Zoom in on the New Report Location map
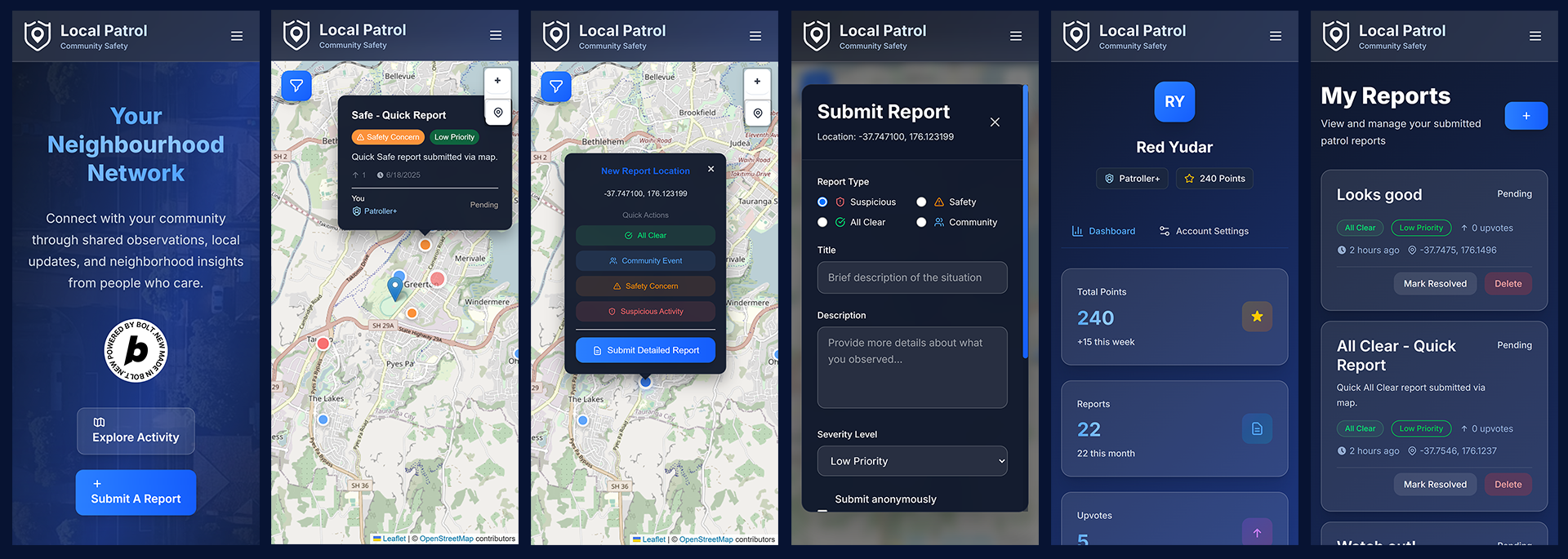The height and width of the screenshot is (559, 1568). 757,81
